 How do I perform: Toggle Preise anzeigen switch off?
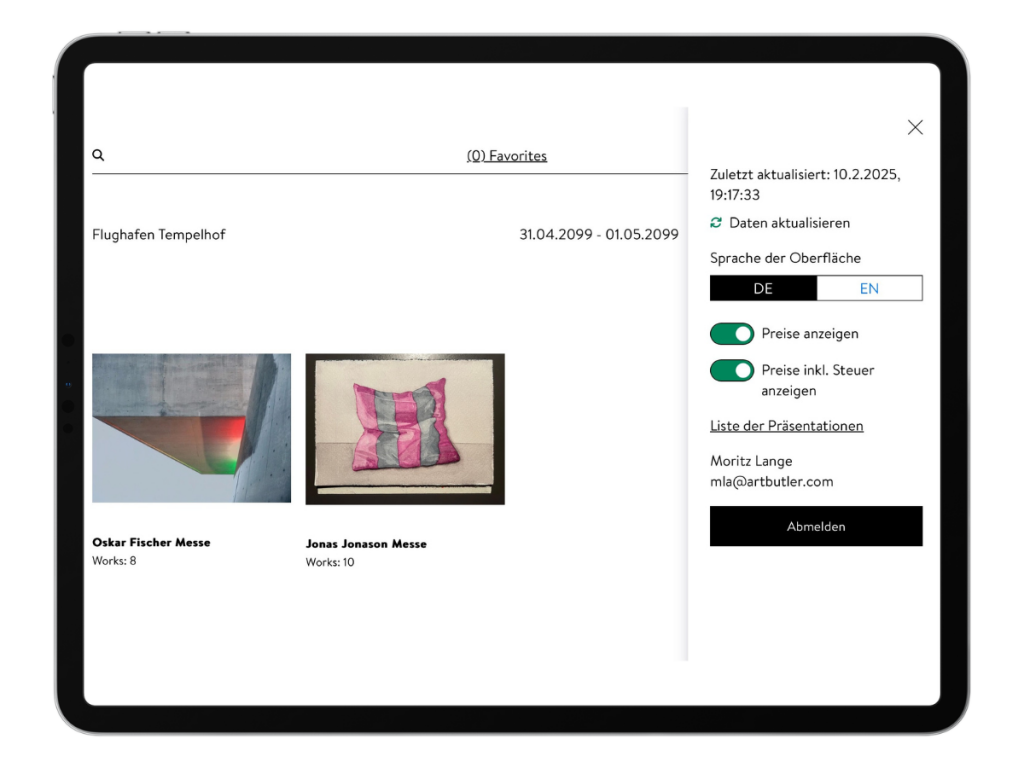coord(731,334)
